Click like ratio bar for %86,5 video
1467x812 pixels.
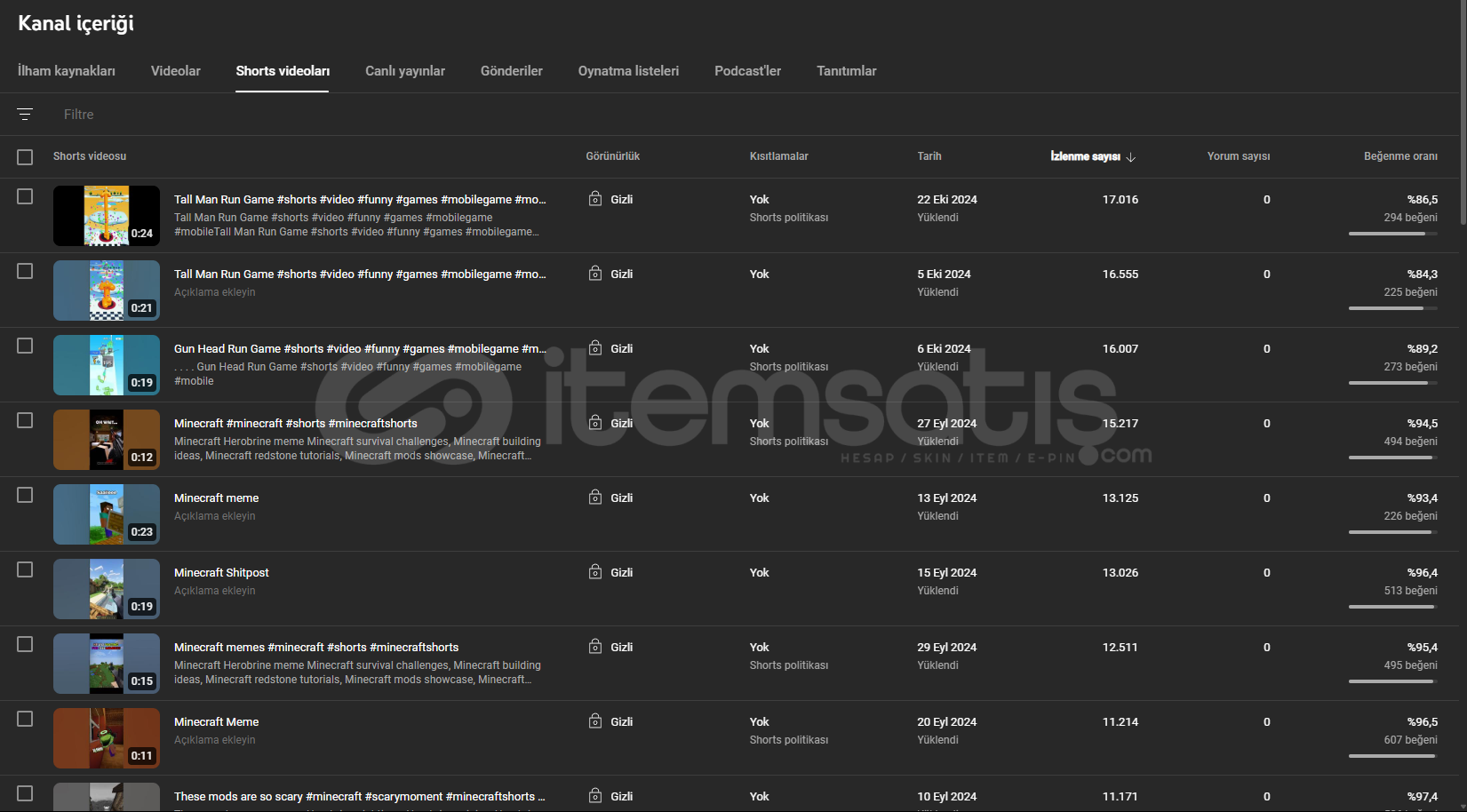(x=1392, y=234)
